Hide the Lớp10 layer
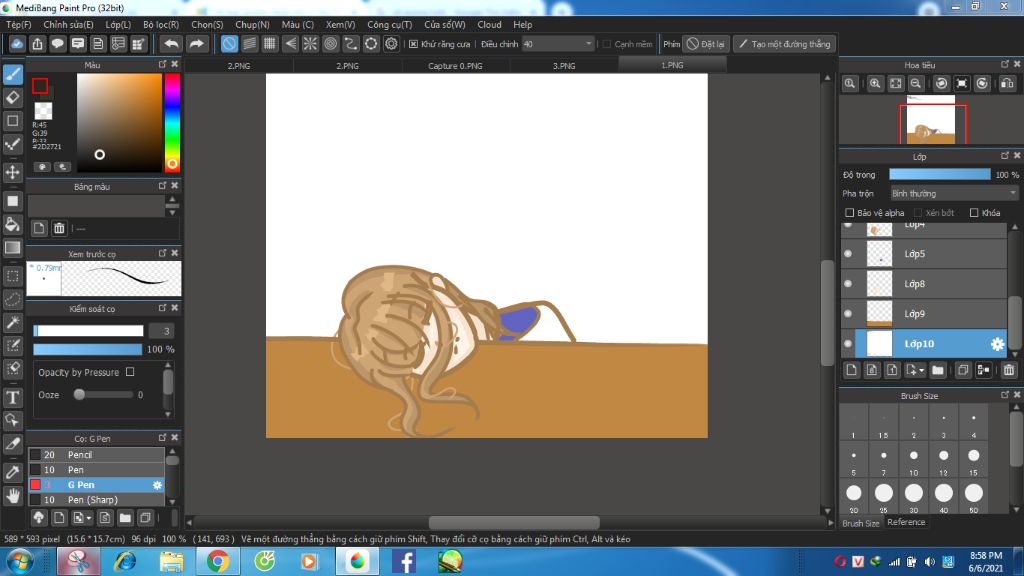This screenshot has width=1024, height=576. [x=848, y=344]
